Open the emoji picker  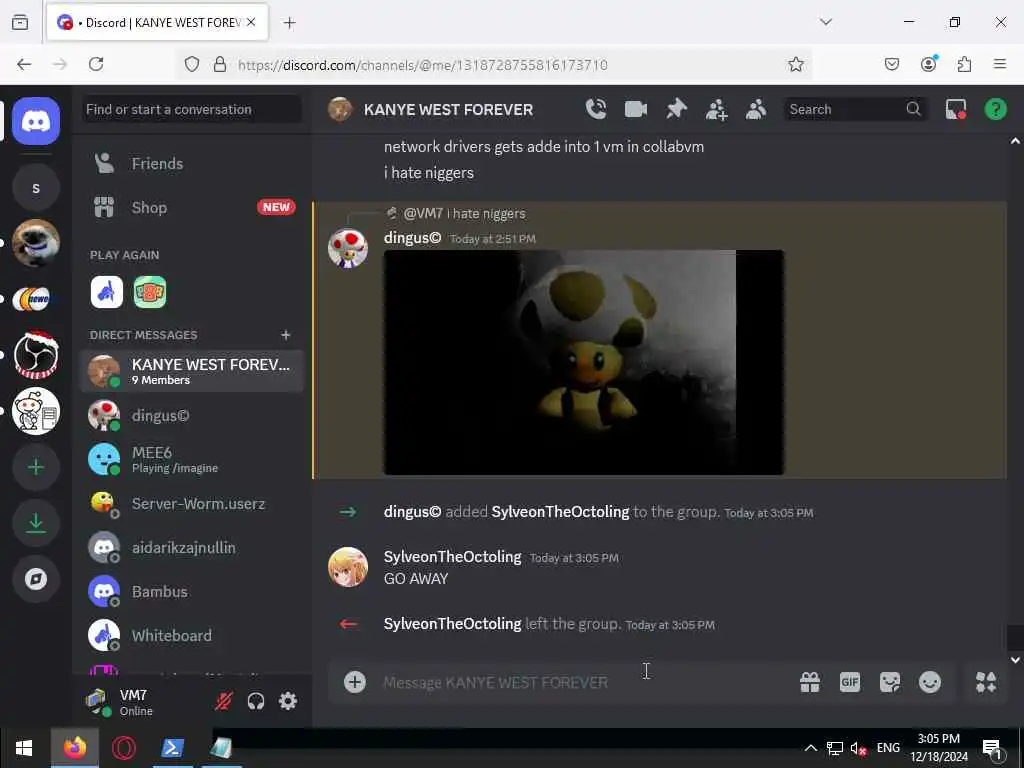[930, 682]
